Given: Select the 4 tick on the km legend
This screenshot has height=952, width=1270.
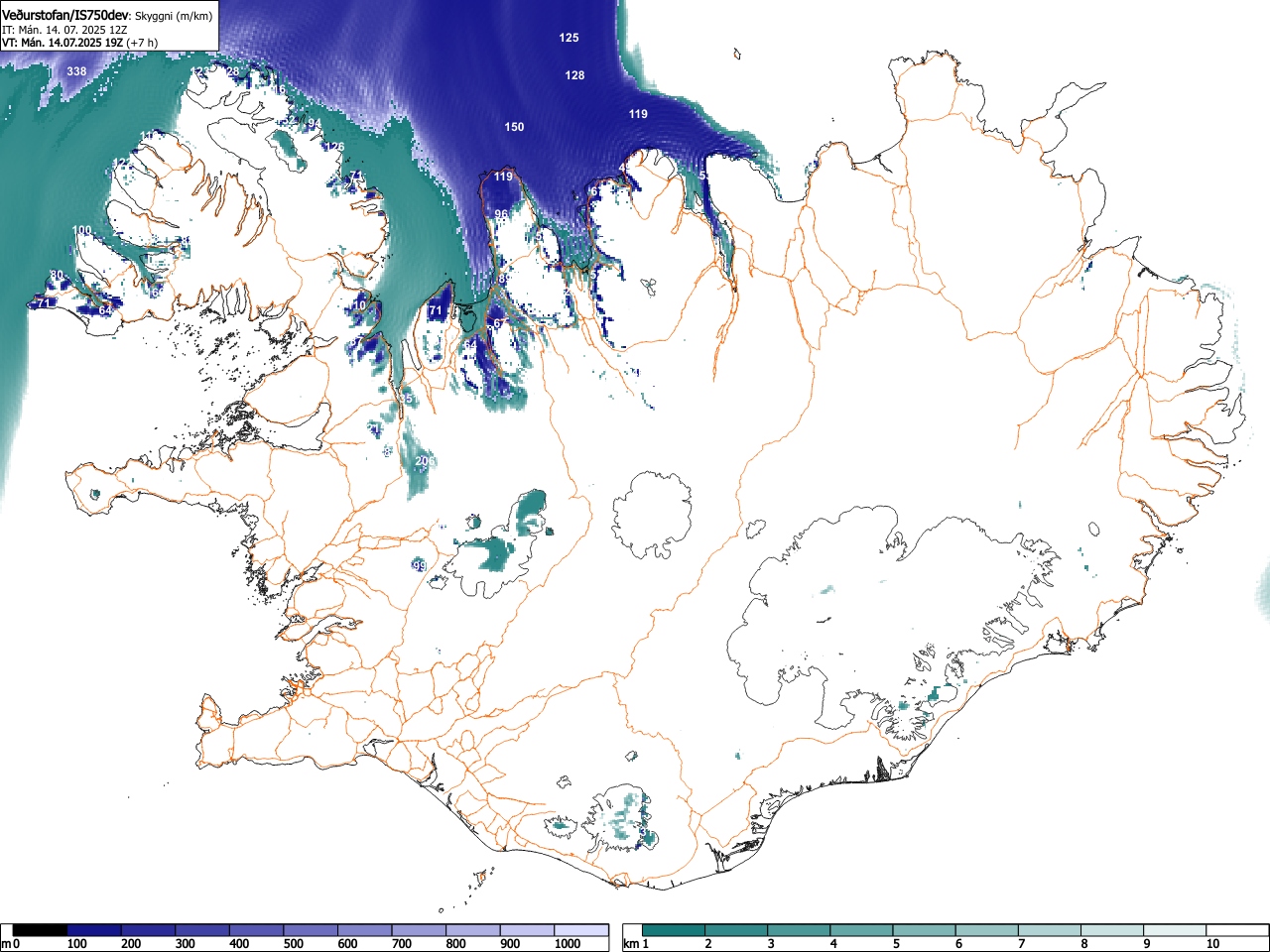Looking at the screenshot, I should [833, 944].
